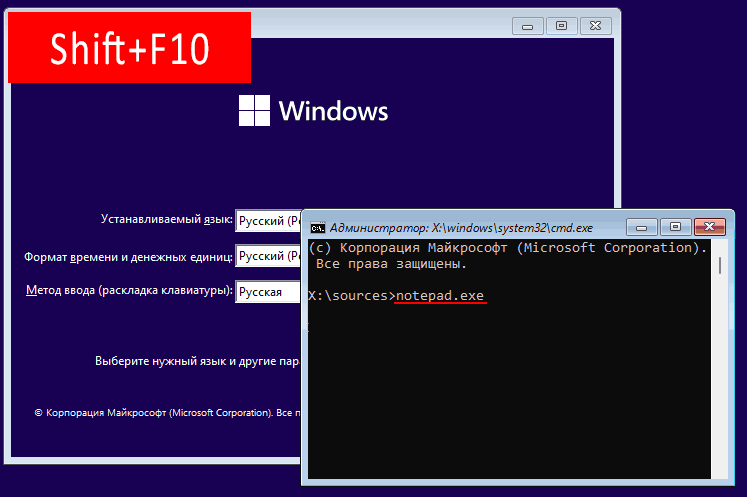Click the notepad.exe command text in console
The height and width of the screenshot is (497, 747).
[x=440, y=296]
